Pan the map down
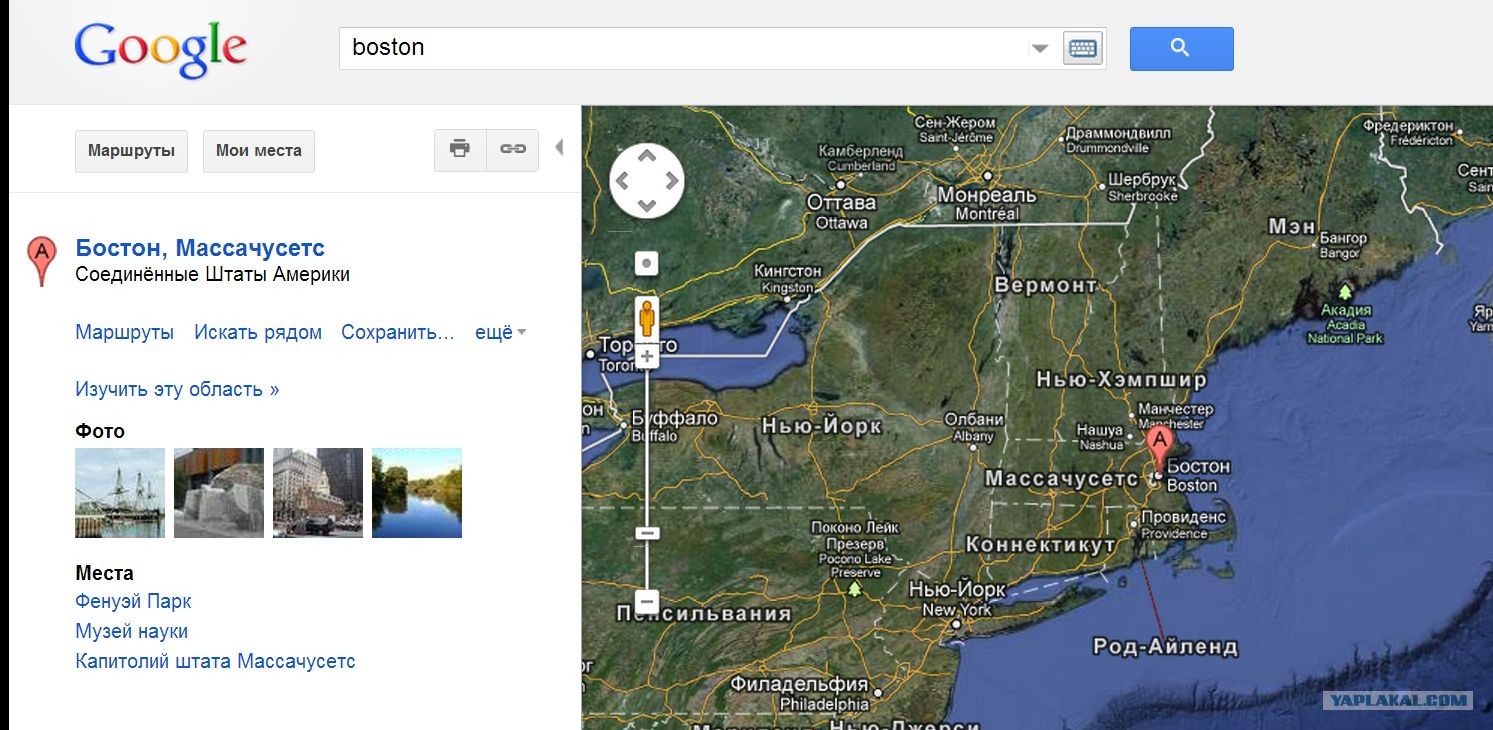The width and height of the screenshot is (1493, 730). [647, 205]
